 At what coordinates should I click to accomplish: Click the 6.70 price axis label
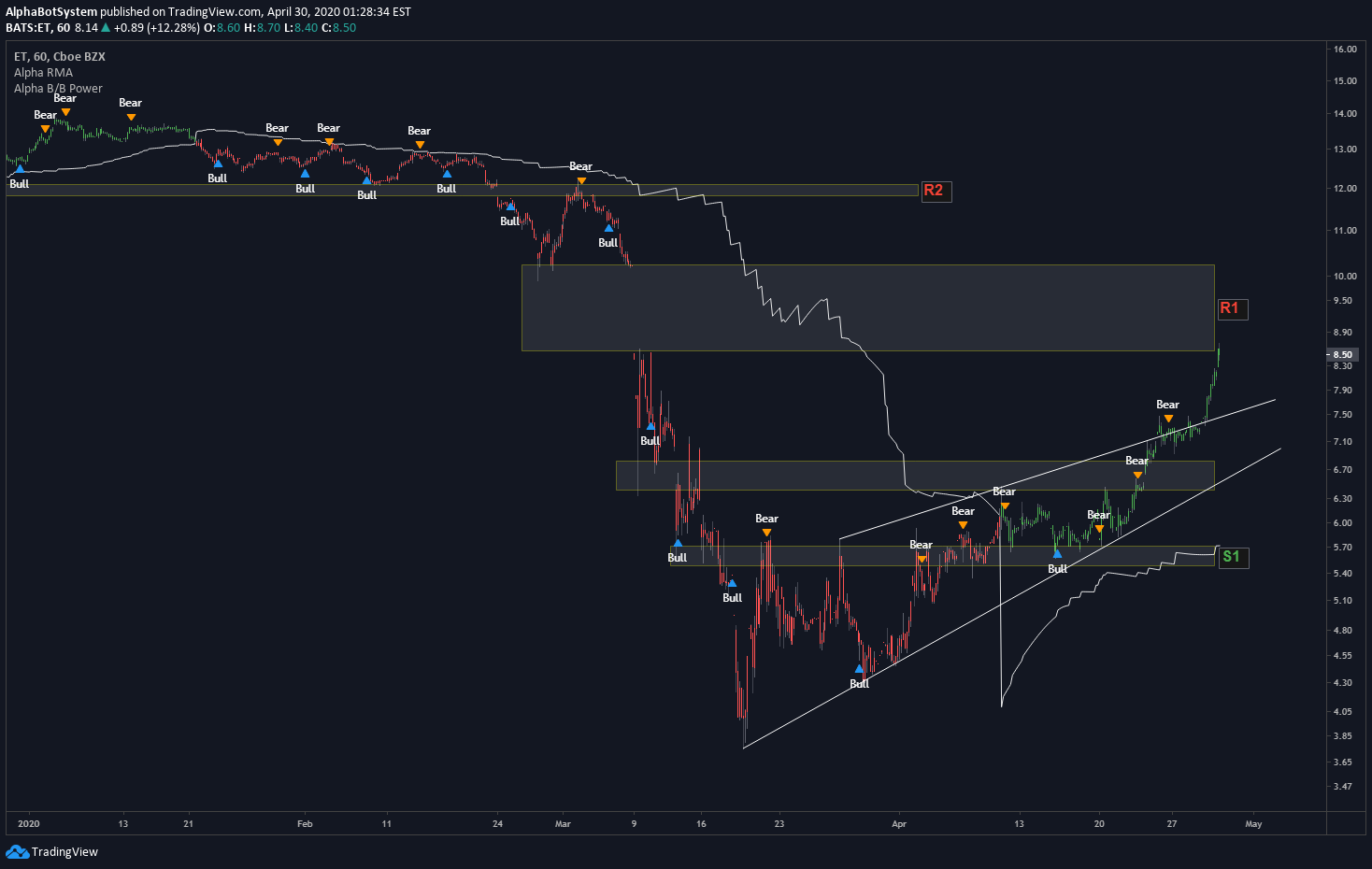click(x=1343, y=470)
